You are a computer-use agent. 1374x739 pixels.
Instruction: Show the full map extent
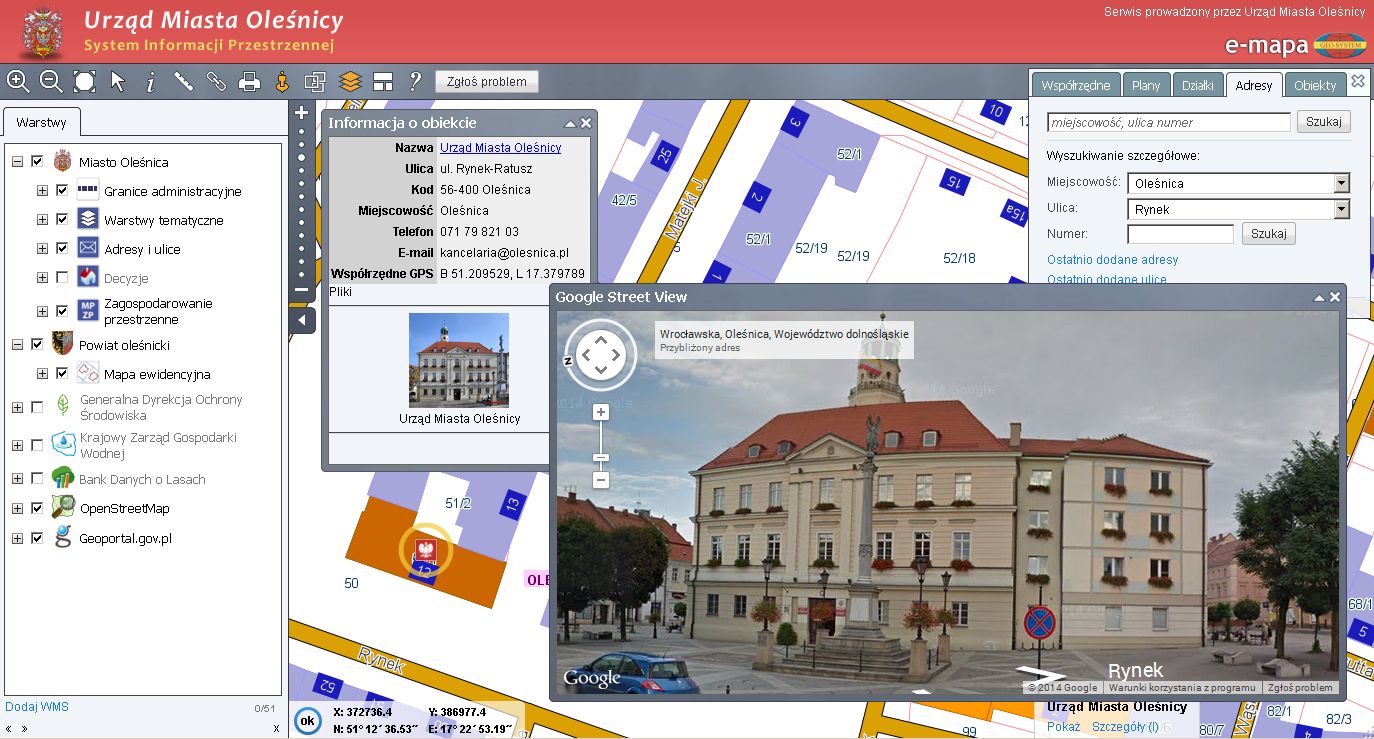(x=84, y=81)
